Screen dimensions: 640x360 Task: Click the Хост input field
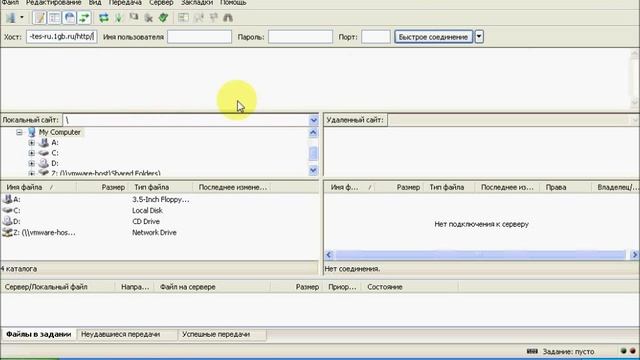tap(61, 37)
